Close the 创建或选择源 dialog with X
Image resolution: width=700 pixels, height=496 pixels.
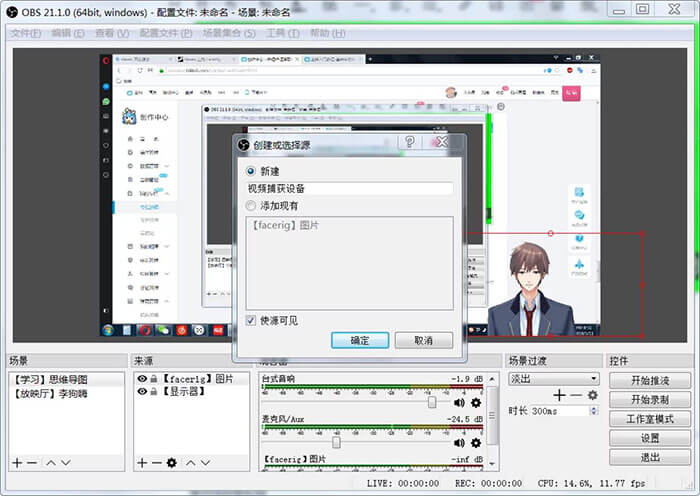441,142
